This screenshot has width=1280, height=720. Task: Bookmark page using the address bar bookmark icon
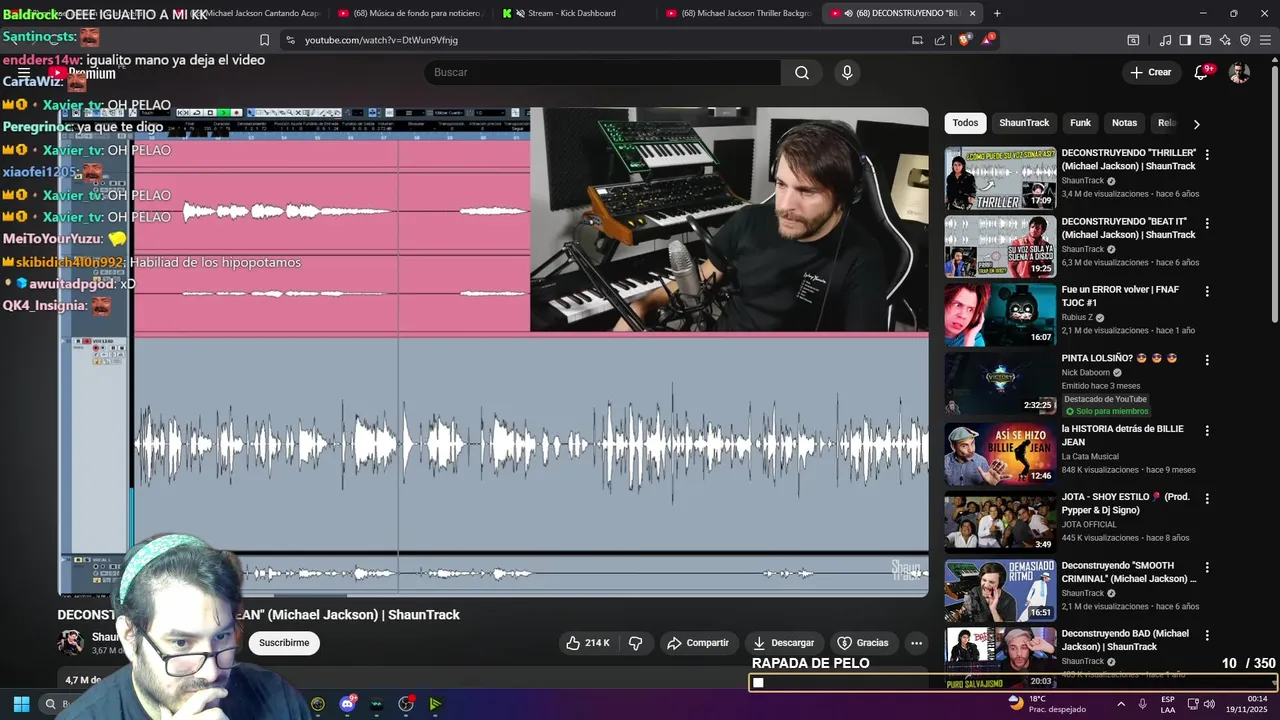264,40
